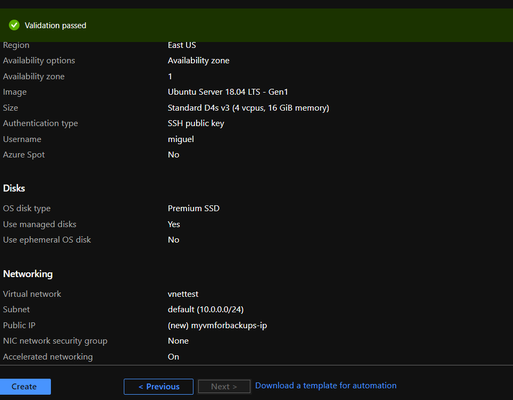Image resolution: width=513 pixels, height=400 pixels.
Task: Click the Accelerated networking On value
Action: (x=173, y=357)
